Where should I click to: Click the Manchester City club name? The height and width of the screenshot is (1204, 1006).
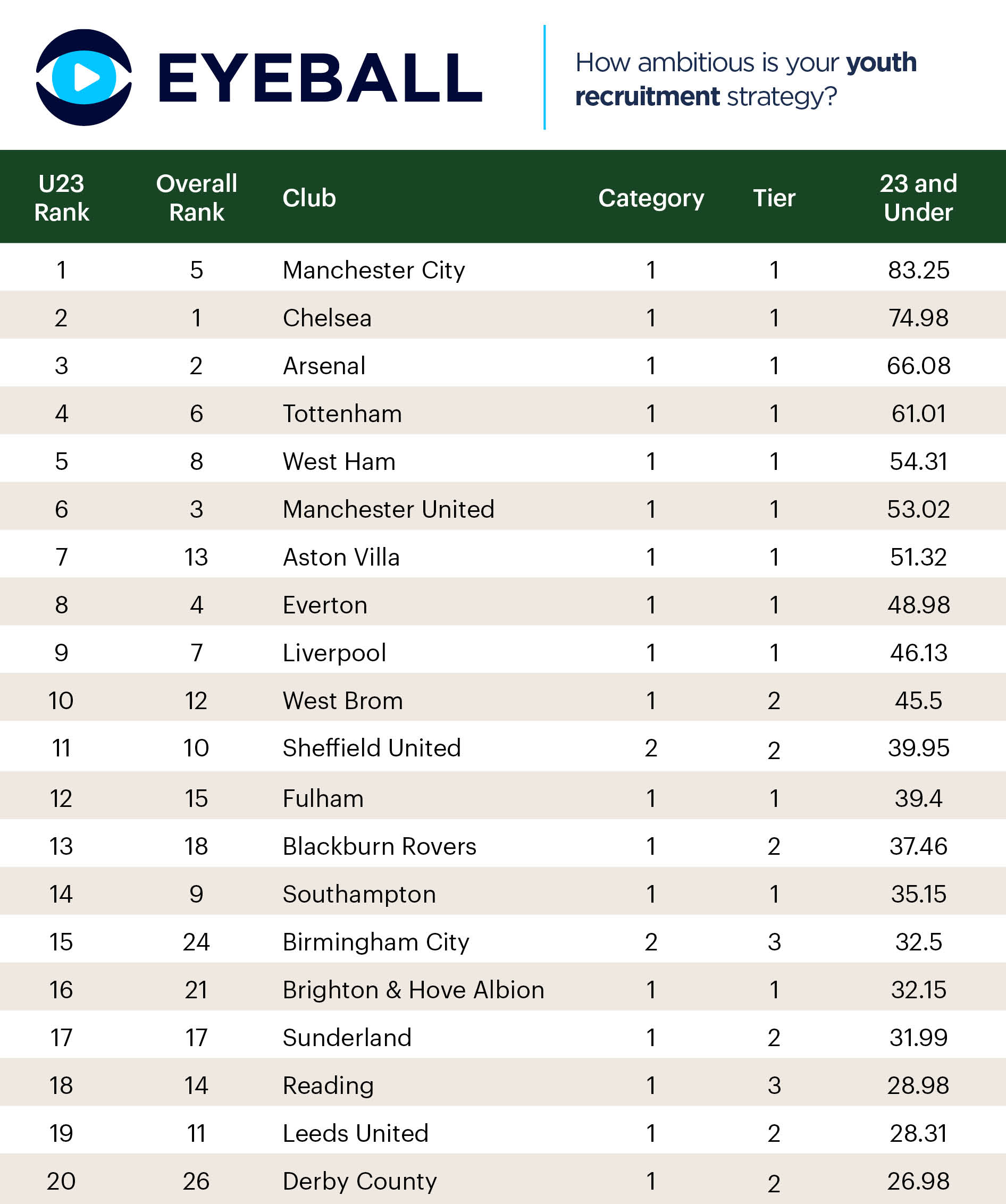[x=374, y=270]
